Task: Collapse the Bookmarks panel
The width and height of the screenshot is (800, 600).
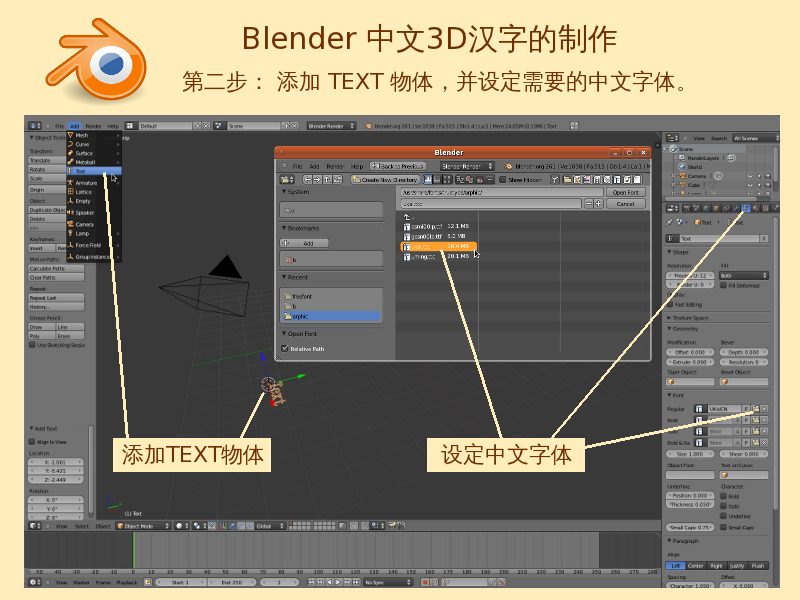Action: pyautogui.click(x=284, y=228)
